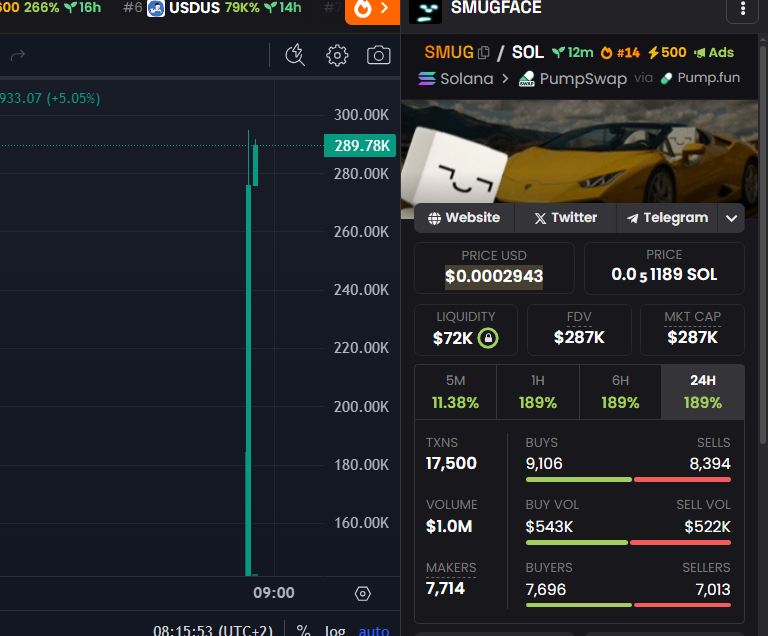768x636 pixels.
Task: Click the BUYERS 7,696 value
Action: click(x=546, y=589)
